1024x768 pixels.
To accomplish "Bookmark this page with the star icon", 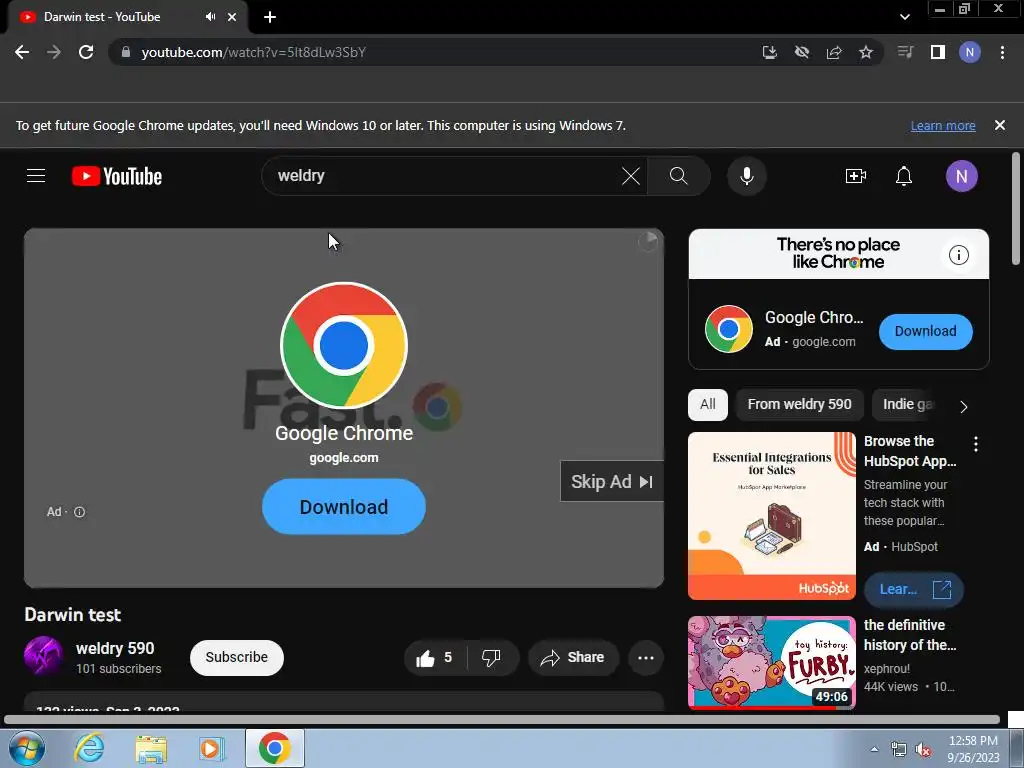I will [866, 52].
